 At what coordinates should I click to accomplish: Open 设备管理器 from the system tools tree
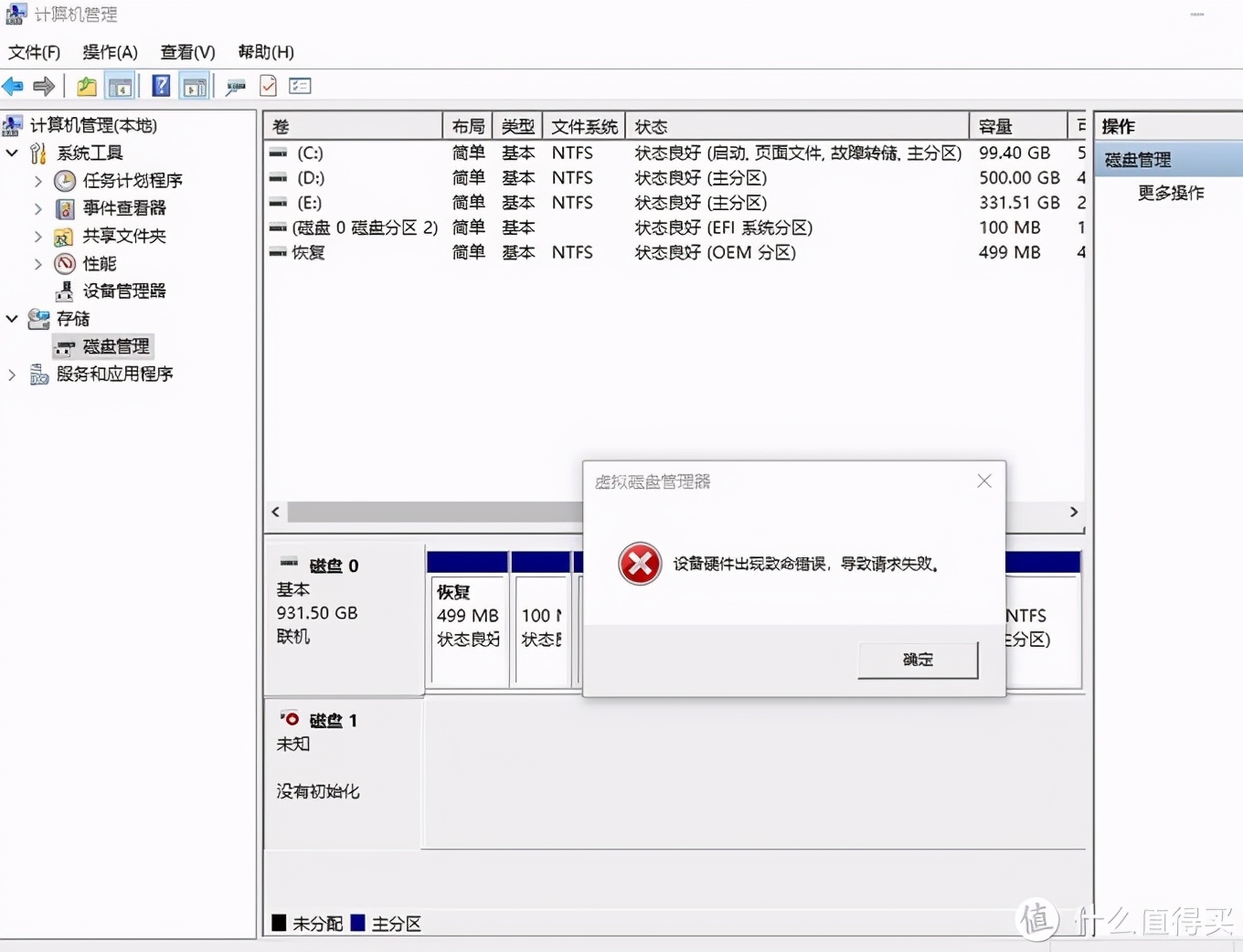[x=123, y=291]
